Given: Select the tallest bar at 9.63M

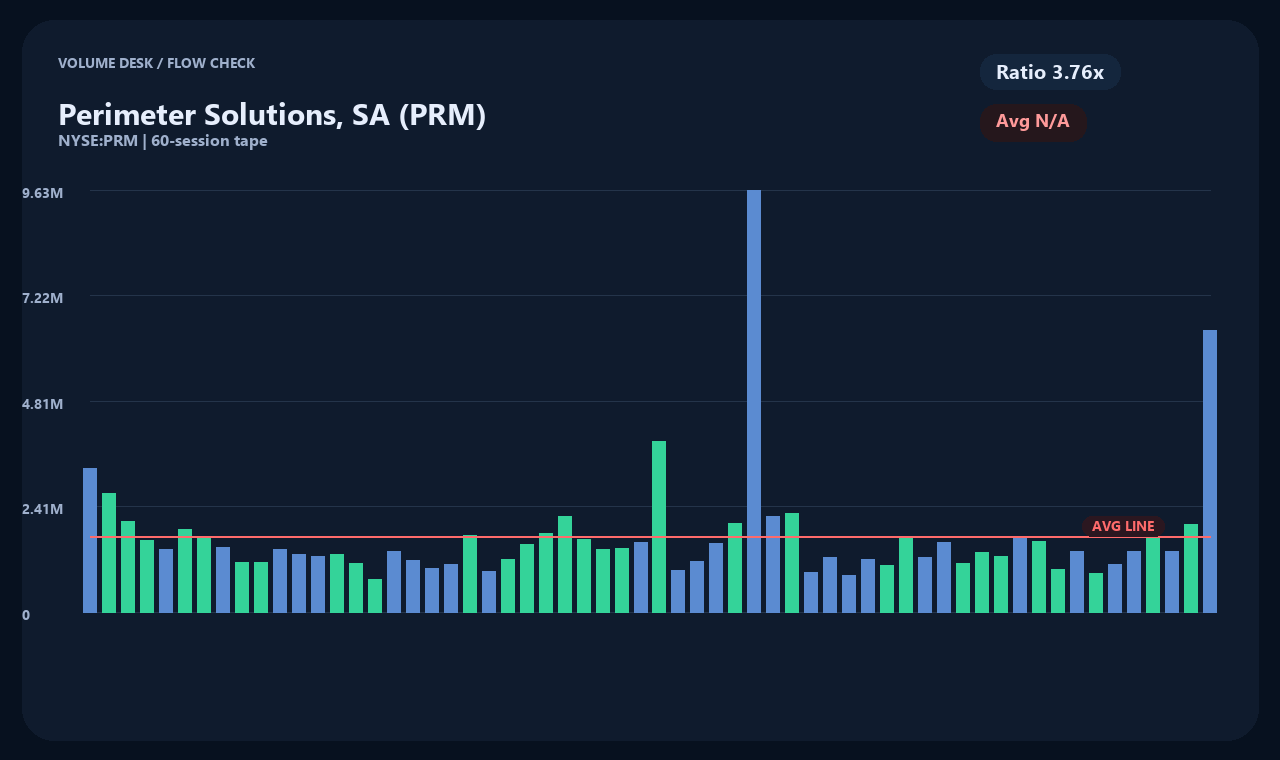Looking at the screenshot, I should click(x=754, y=401).
